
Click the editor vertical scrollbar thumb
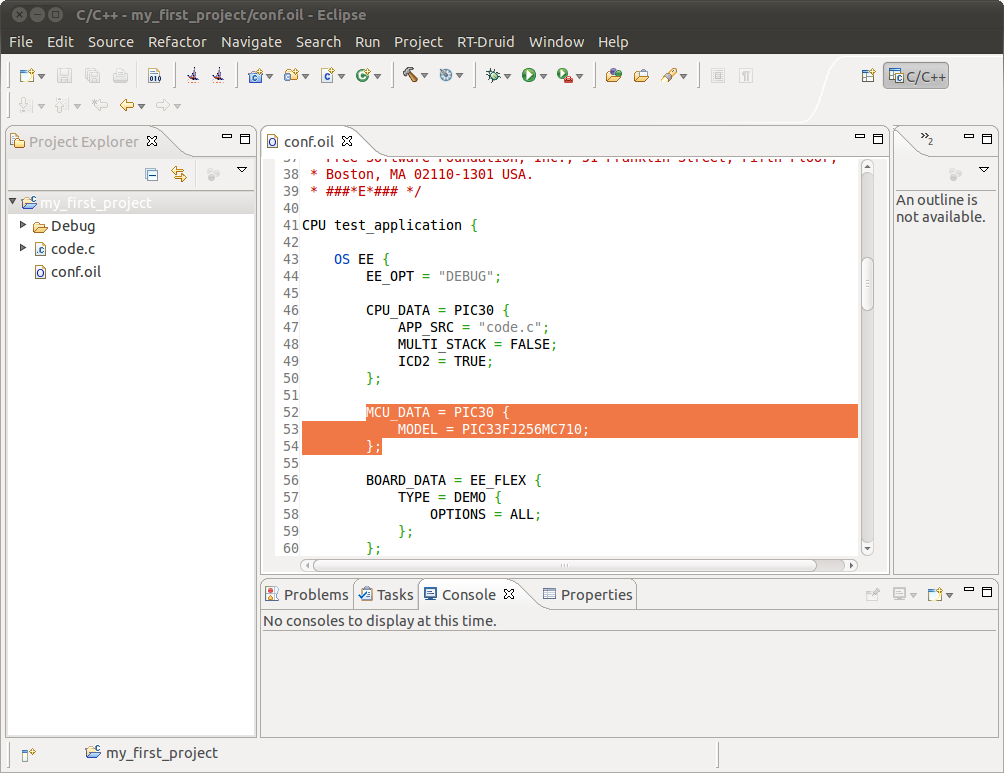point(868,284)
